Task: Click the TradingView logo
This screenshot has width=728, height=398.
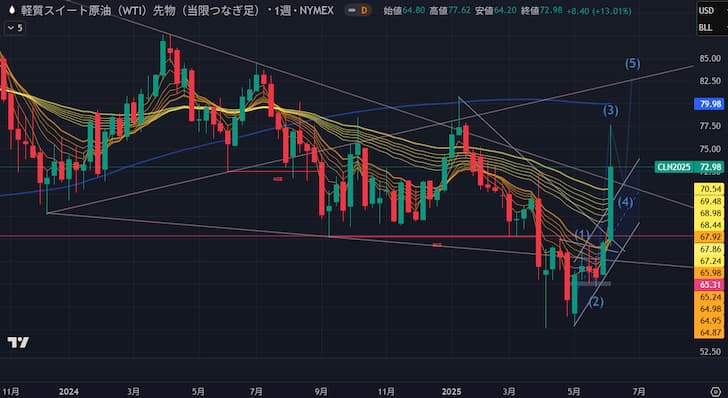Action: 18,343
